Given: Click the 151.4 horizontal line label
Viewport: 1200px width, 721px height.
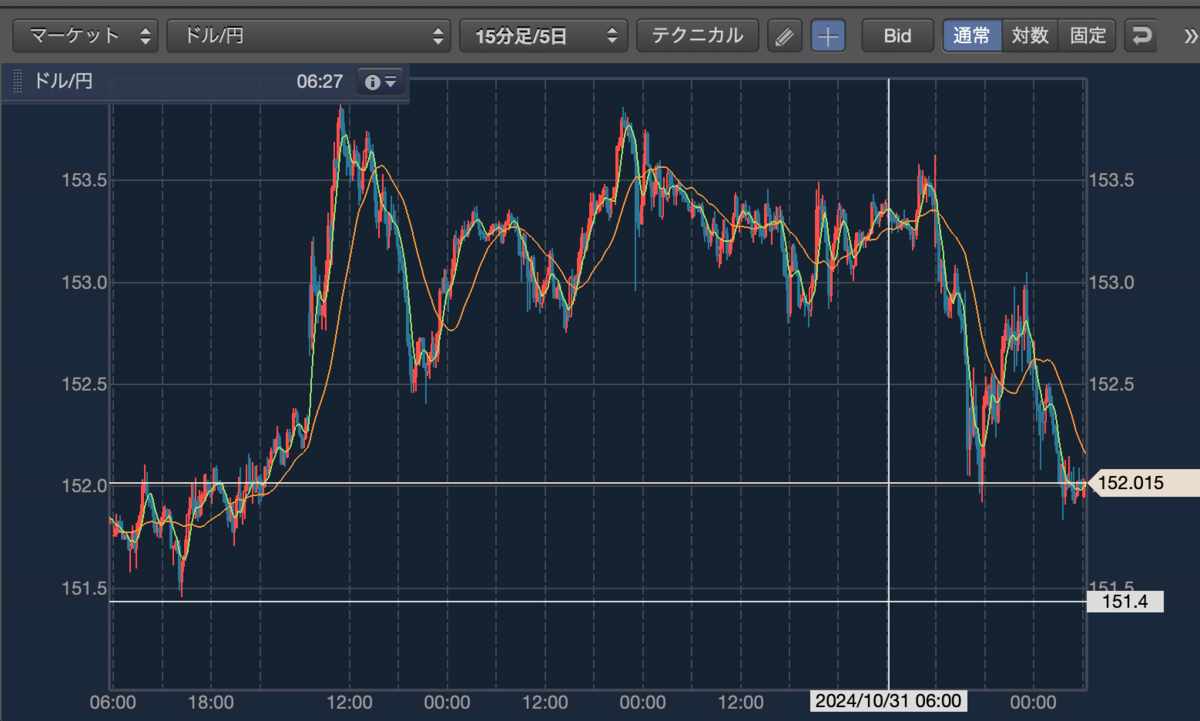Looking at the screenshot, I should 1124,602.
